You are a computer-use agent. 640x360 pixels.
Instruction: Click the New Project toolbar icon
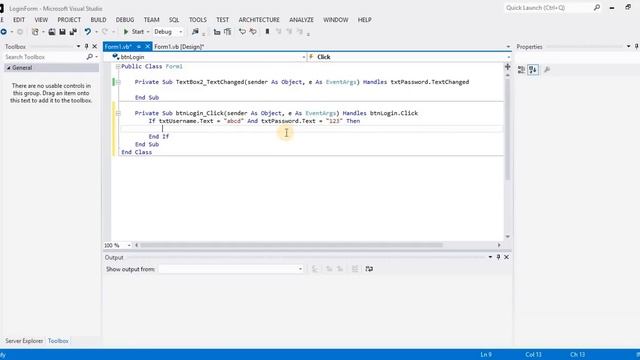(x=35, y=31)
